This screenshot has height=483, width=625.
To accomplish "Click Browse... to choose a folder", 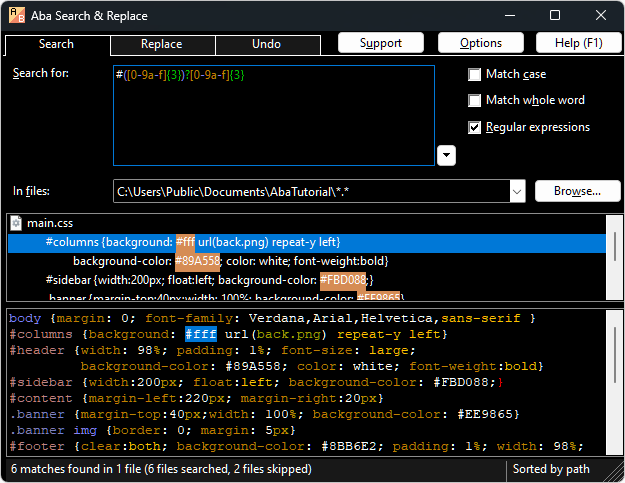I will (x=577, y=191).
